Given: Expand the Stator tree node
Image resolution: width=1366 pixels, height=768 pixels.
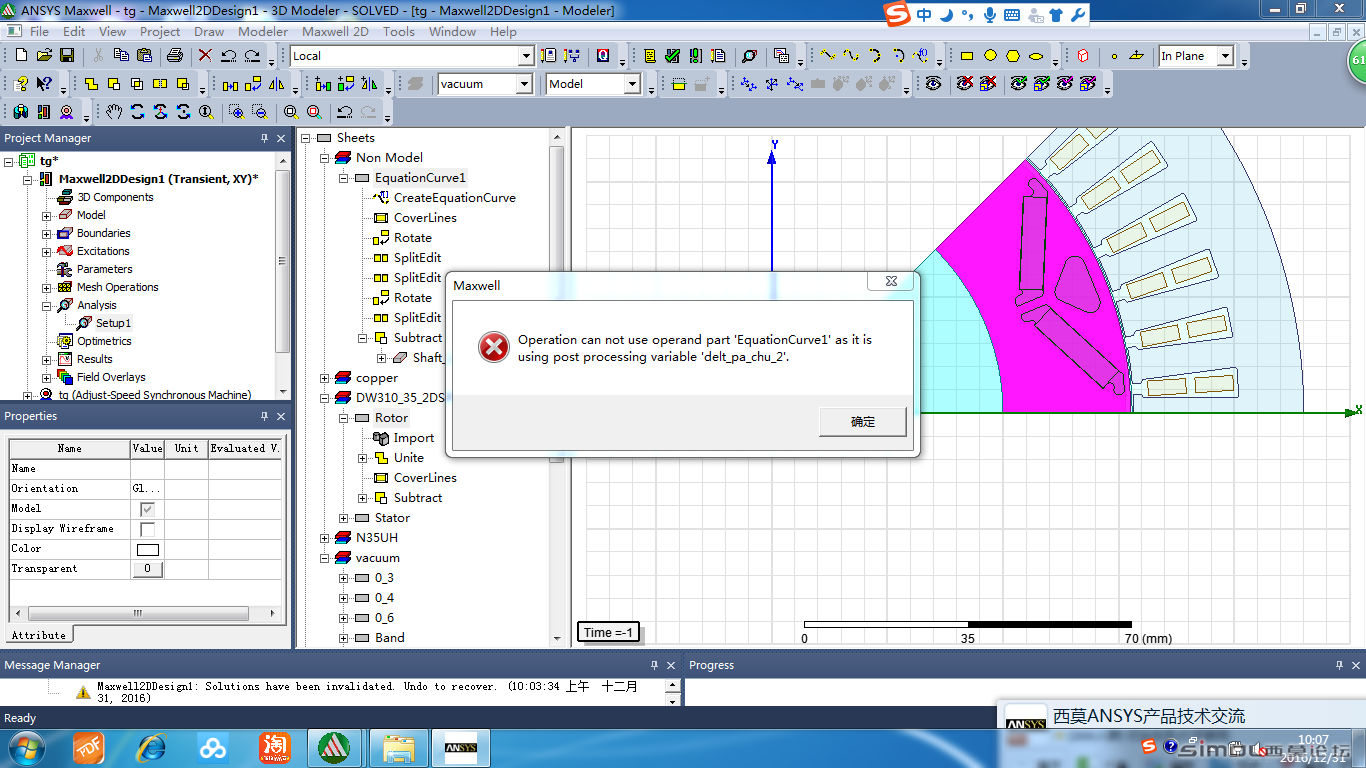Looking at the screenshot, I should coord(343,518).
